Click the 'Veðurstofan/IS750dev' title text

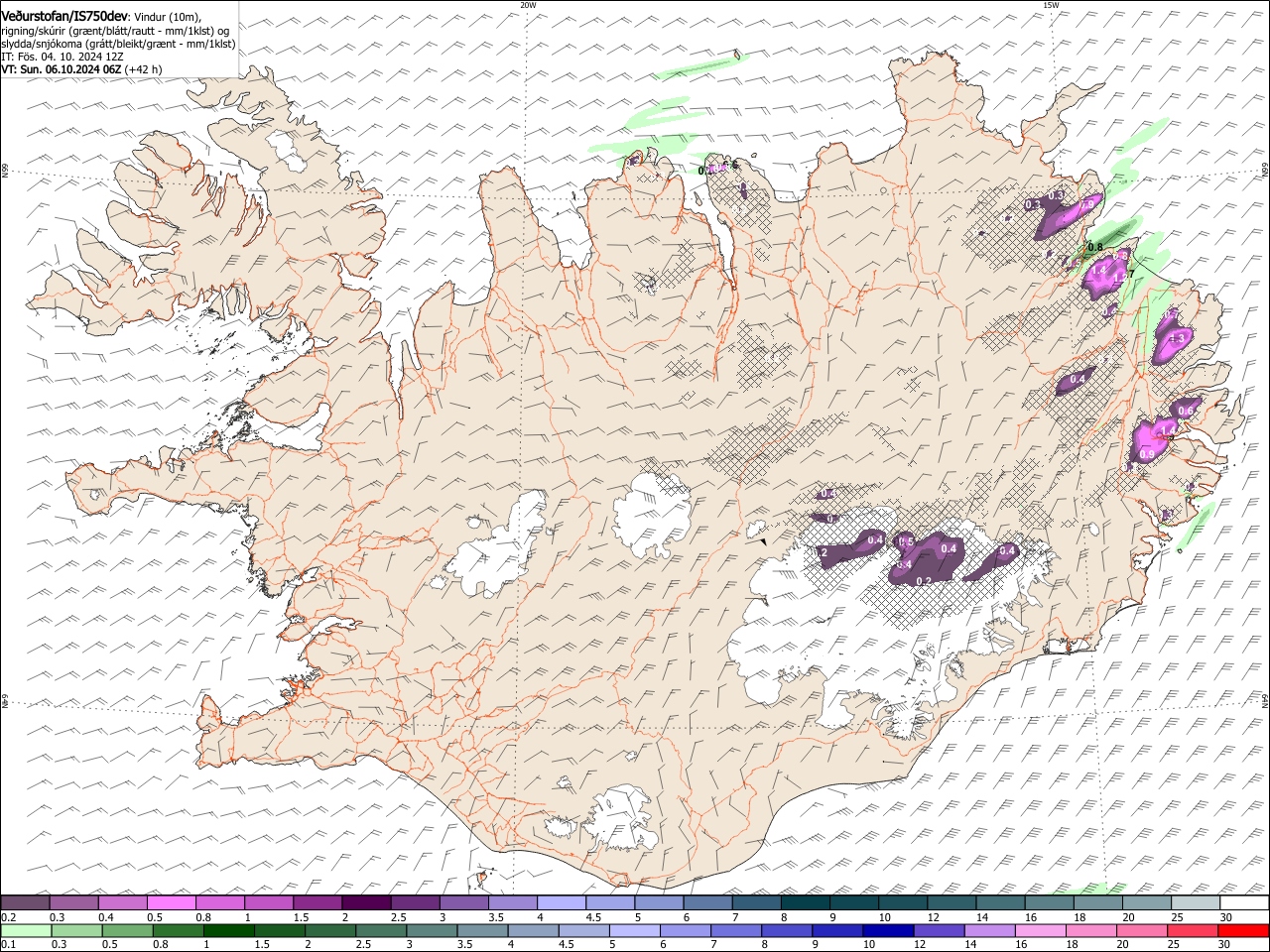65,17
